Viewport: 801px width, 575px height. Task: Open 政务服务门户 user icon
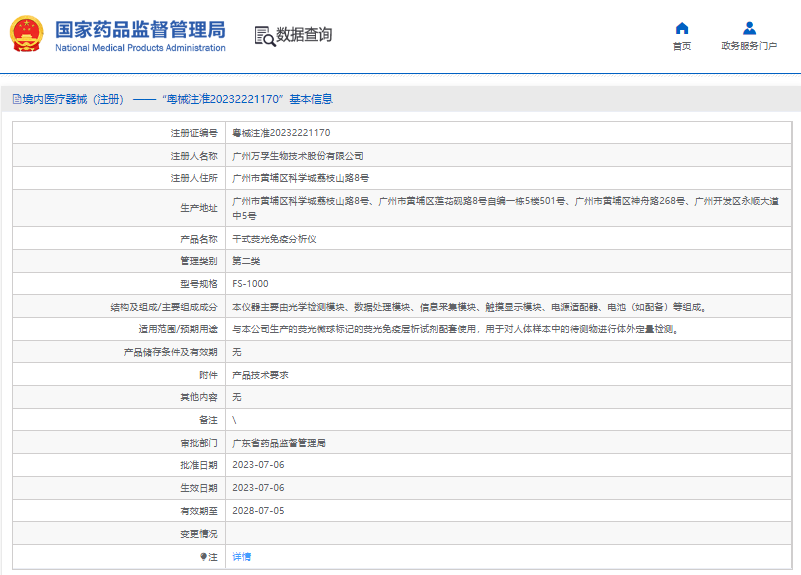coord(749,28)
